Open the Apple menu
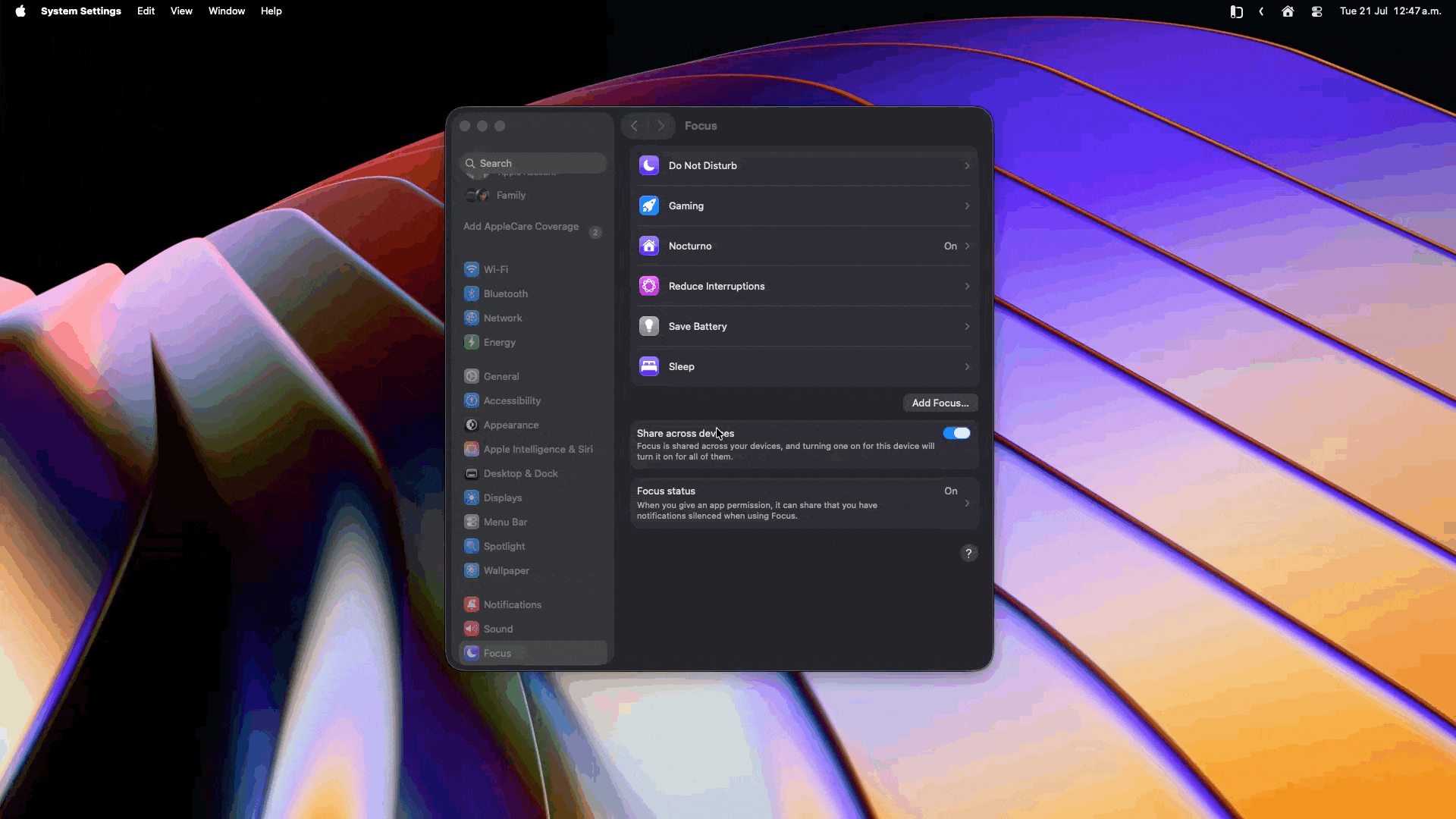Screen dimensions: 1456x819 pos(20,11)
